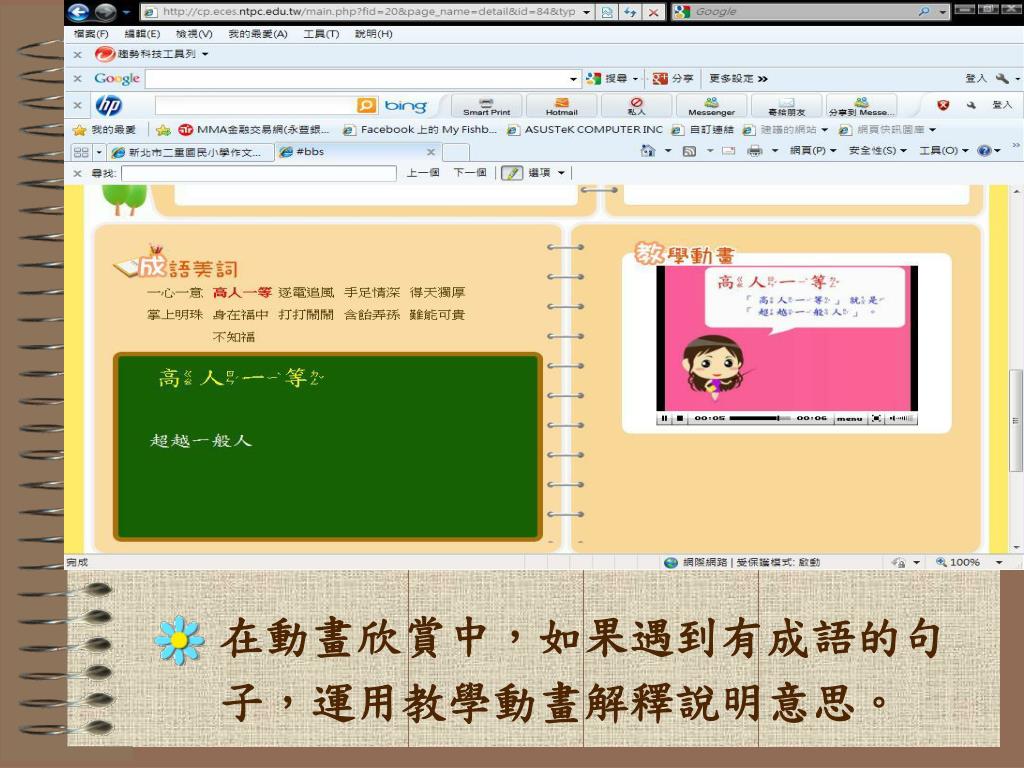
Task: Stop the teaching animation video
Action: point(680,418)
